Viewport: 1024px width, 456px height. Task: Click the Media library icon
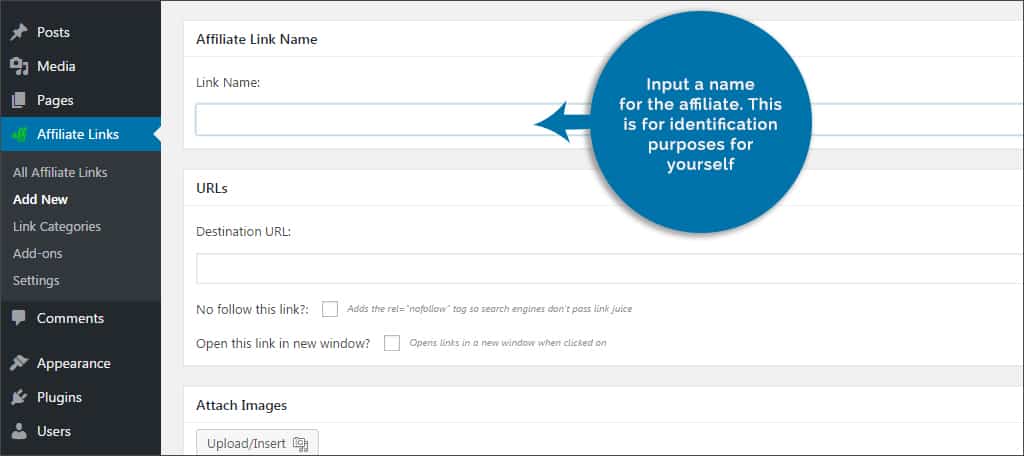coord(19,66)
